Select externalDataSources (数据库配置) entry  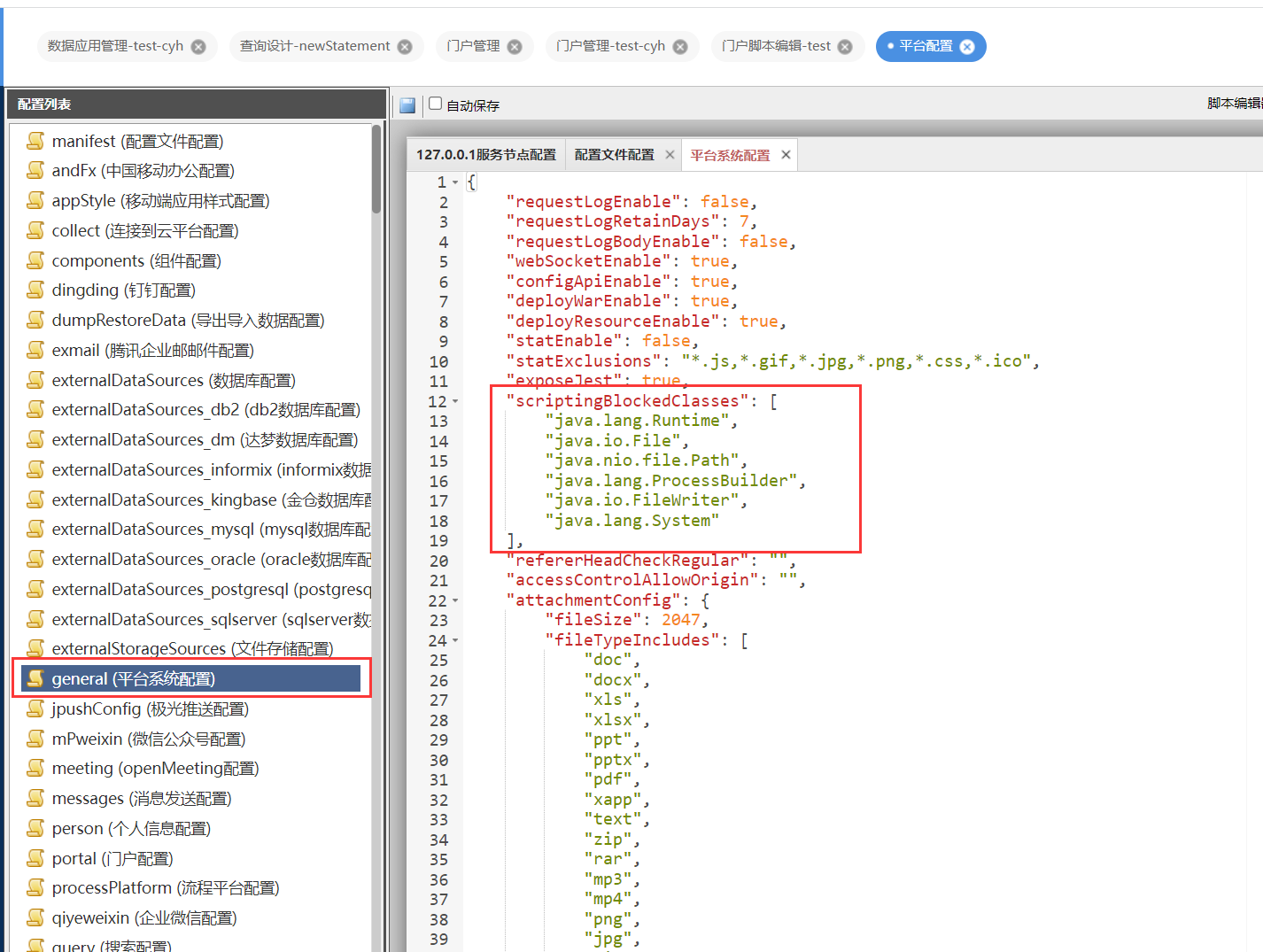pos(174,380)
